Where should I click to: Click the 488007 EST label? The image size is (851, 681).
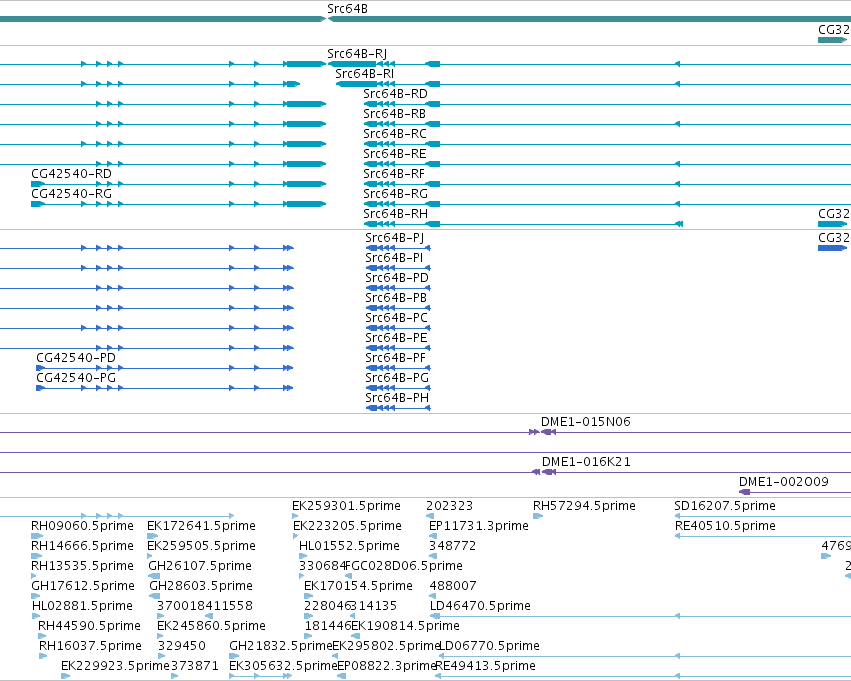pos(453,587)
